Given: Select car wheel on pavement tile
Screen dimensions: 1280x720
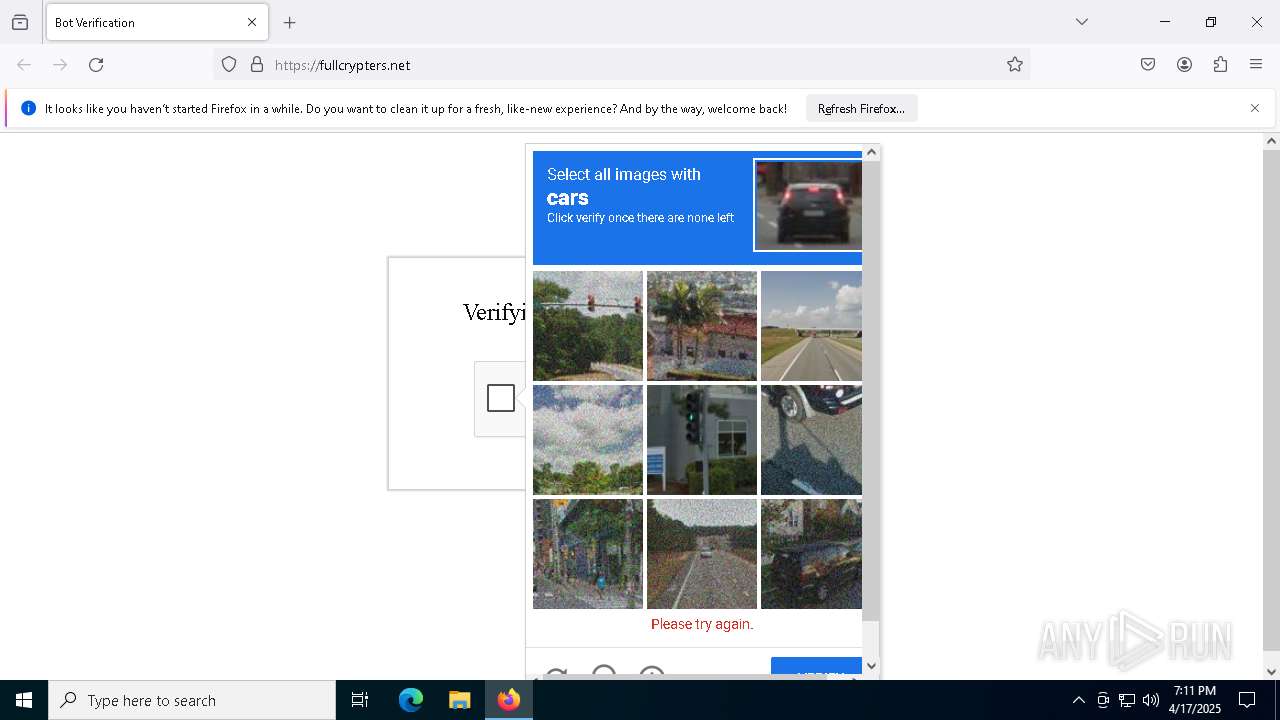Looking at the screenshot, I should point(811,440).
